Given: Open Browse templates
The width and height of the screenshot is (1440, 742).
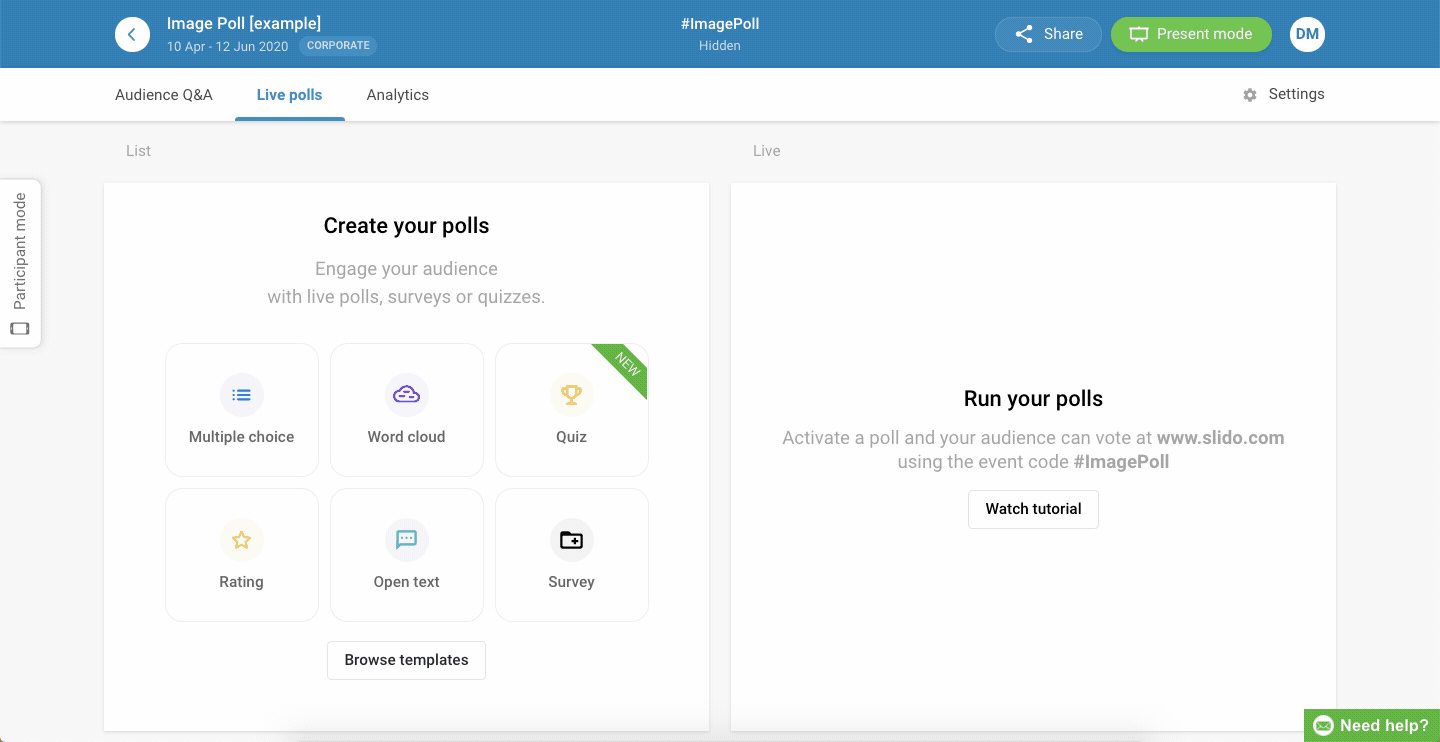Looking at the screenshot, I should (406, 660).
